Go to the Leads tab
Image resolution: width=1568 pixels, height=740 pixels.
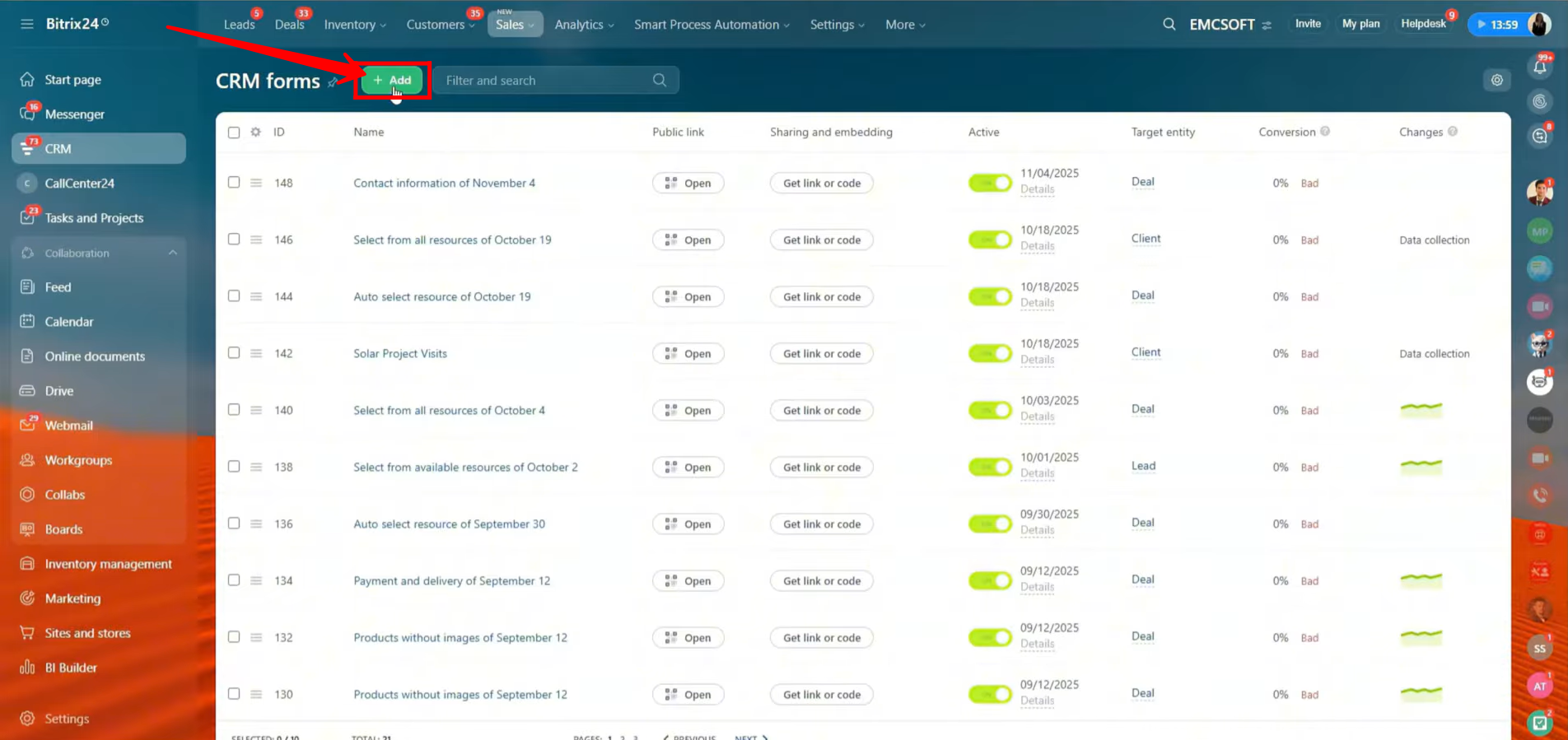pyautogui.click(x=239, y=25)
